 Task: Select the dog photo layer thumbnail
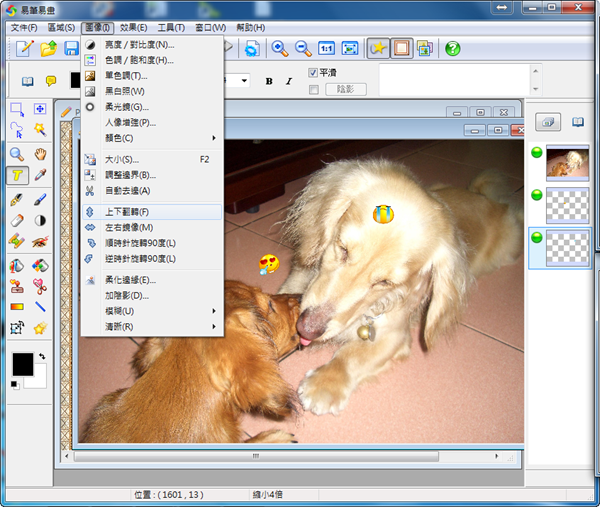point(567,163)
